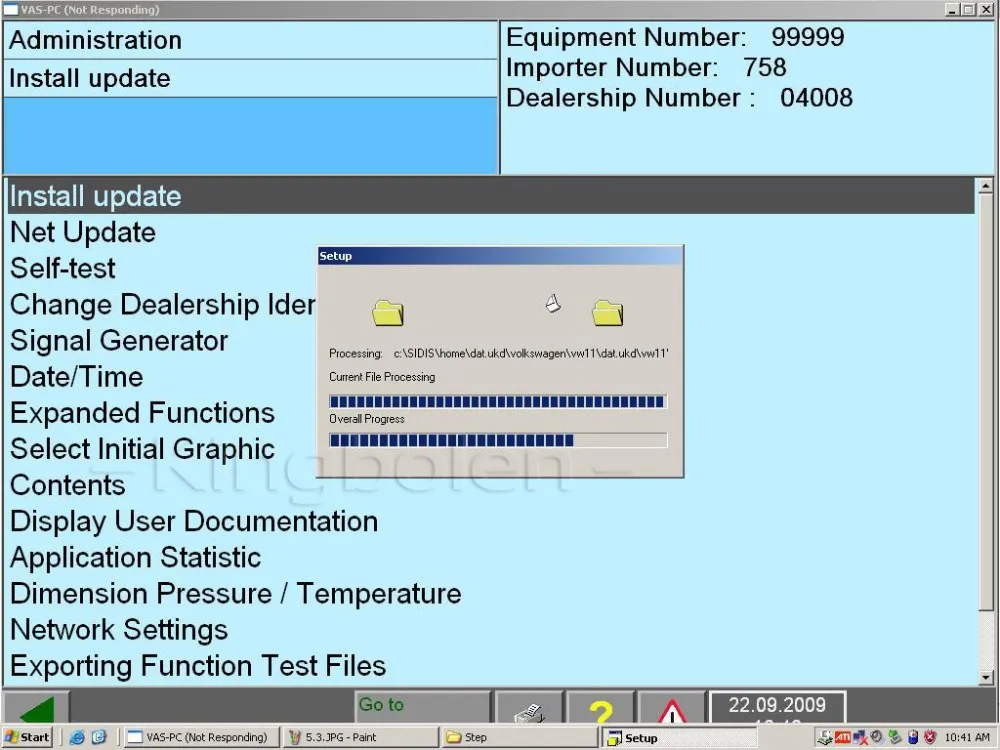The width and height of the screenshot is (1000, 750).
Task: Click the list vertical scrollbar track
Action: tap(986, 432)
